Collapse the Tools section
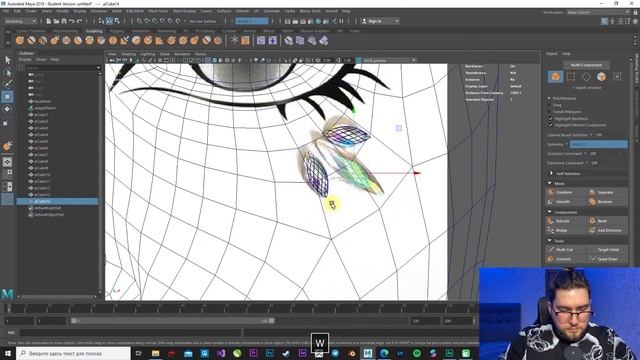This screenshot has width=640, height=360. pos(550,241)
